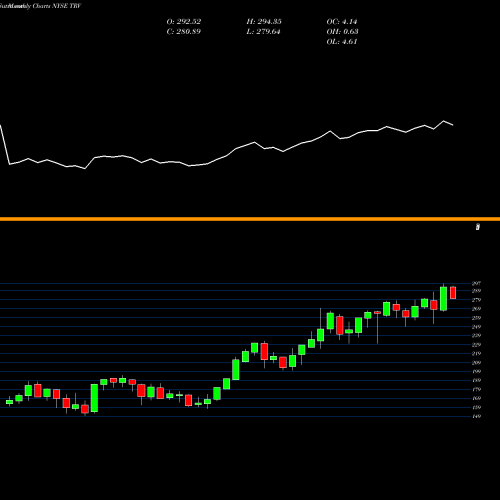Click the last red candlestick on the right
Viewport: 500px width, 500px height.
(453, 293)
